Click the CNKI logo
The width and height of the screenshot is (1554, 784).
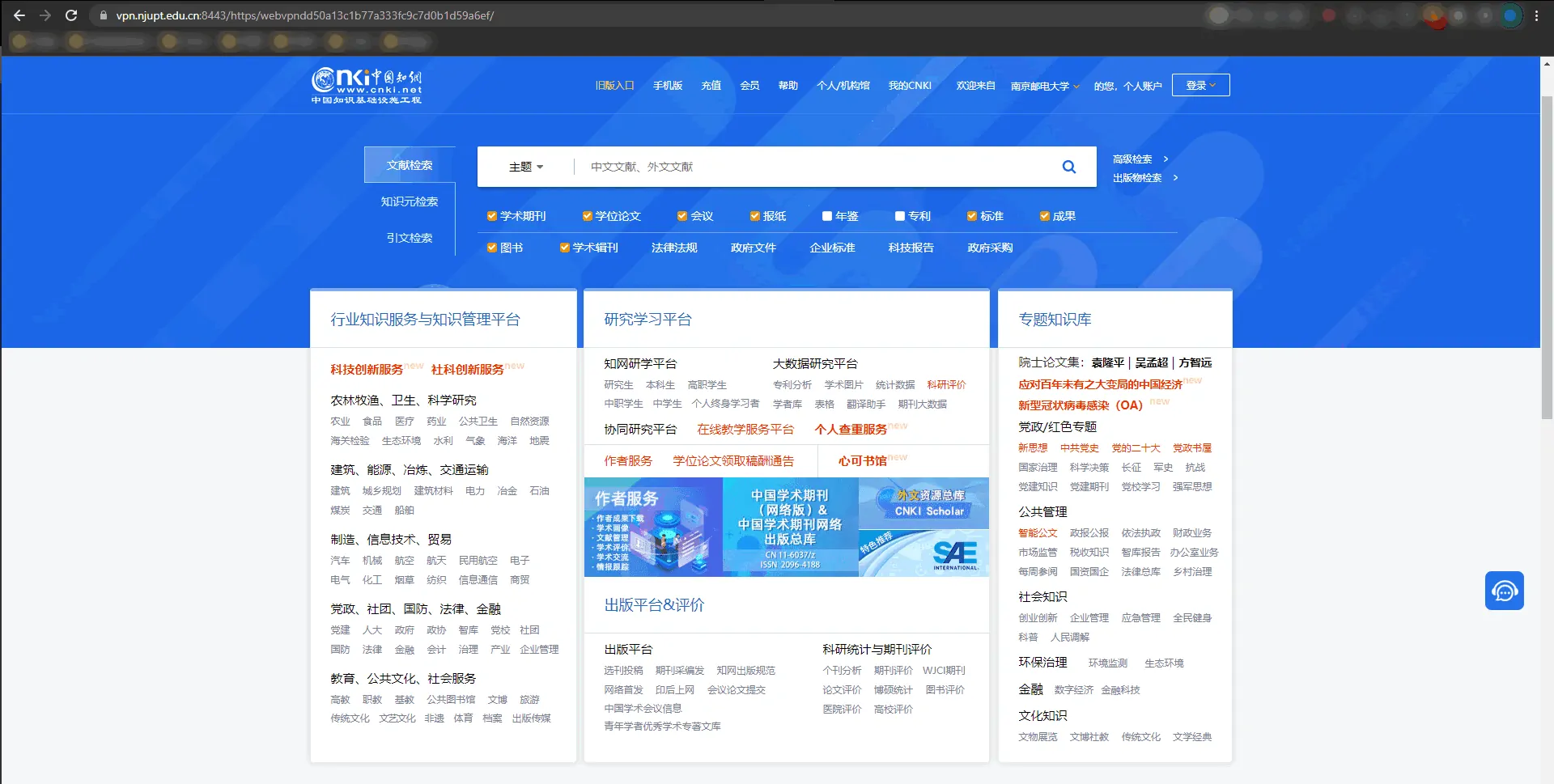[x=367, y=86]
